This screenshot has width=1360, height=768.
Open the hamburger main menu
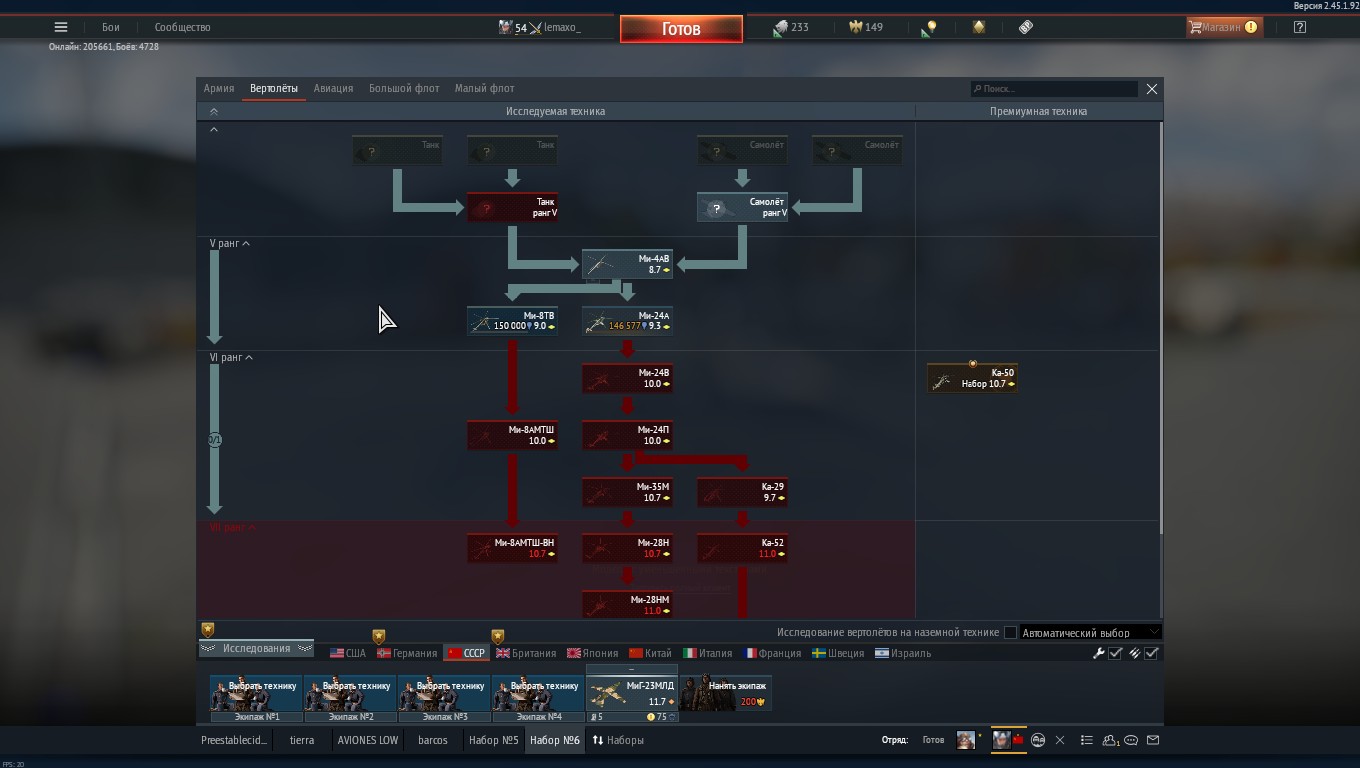coord(61,27)
